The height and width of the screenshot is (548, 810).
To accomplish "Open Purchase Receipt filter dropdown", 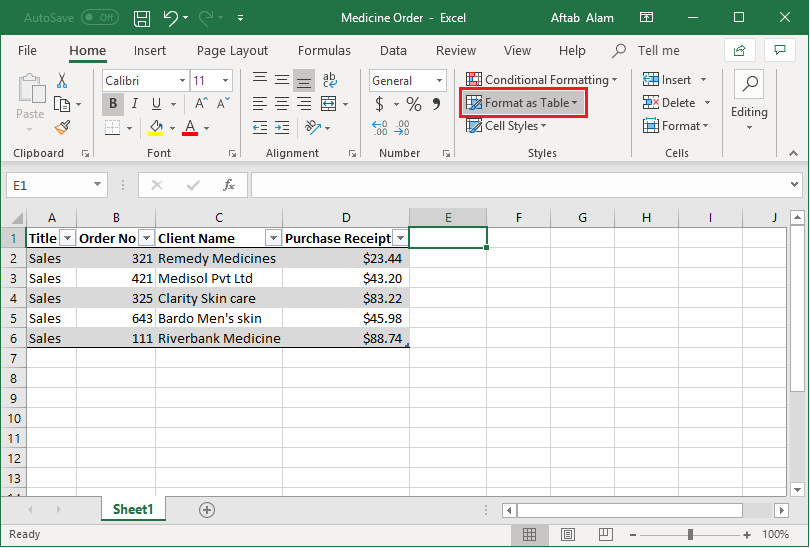I will (400, 238).
